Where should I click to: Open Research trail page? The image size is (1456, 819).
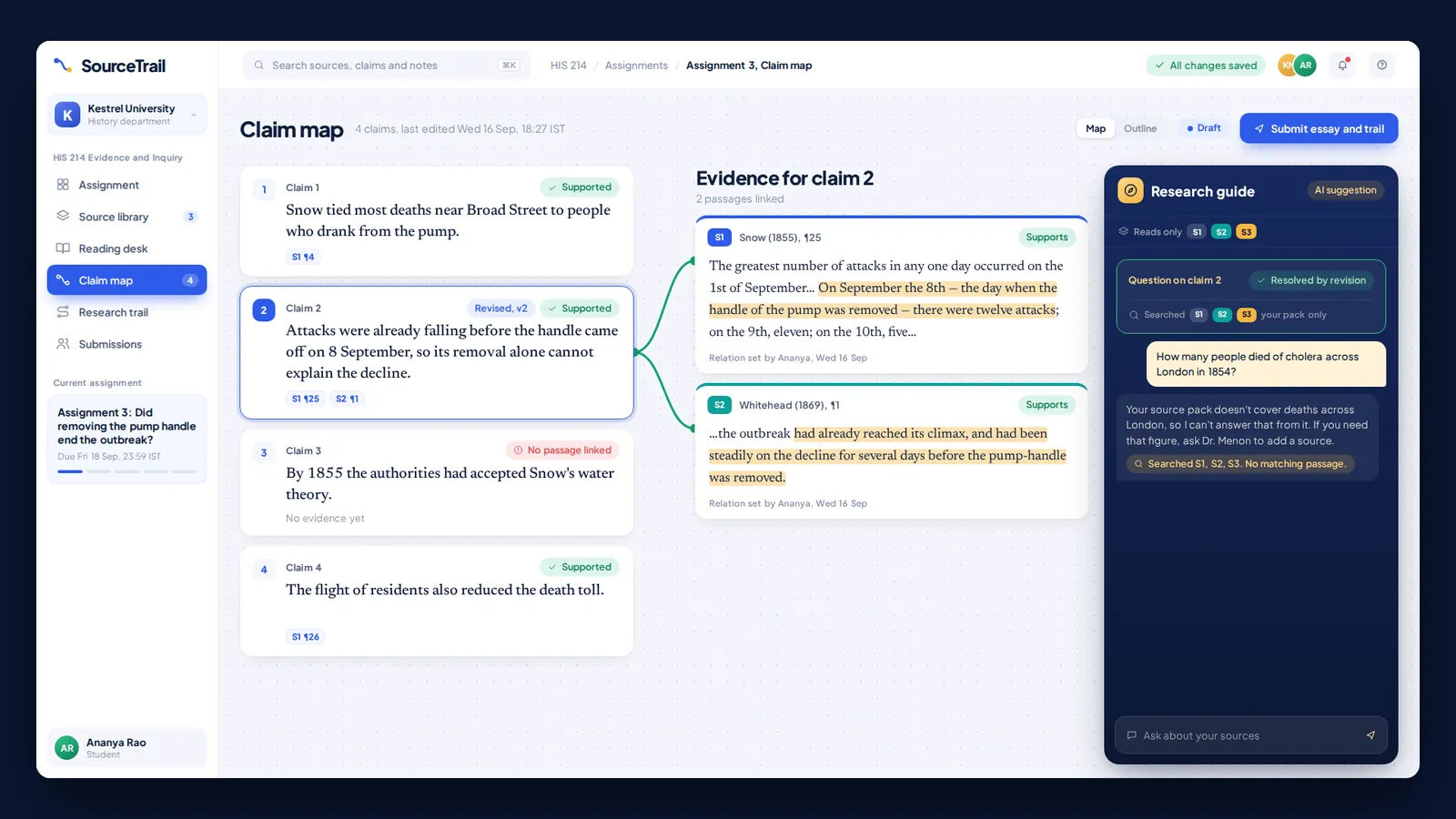pos(126,312)
